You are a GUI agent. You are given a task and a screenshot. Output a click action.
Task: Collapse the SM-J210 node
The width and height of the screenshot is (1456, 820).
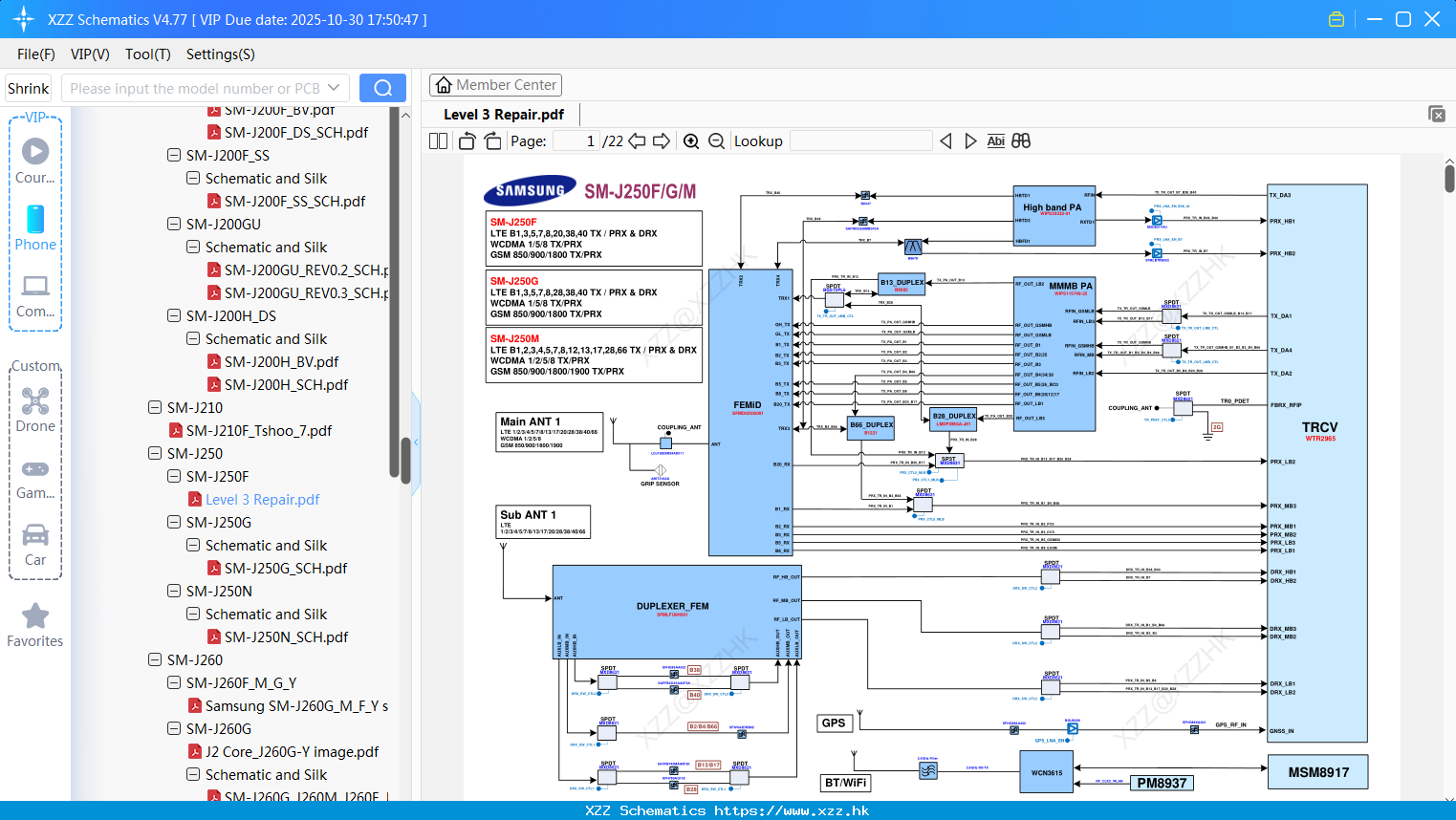[155, 407]
